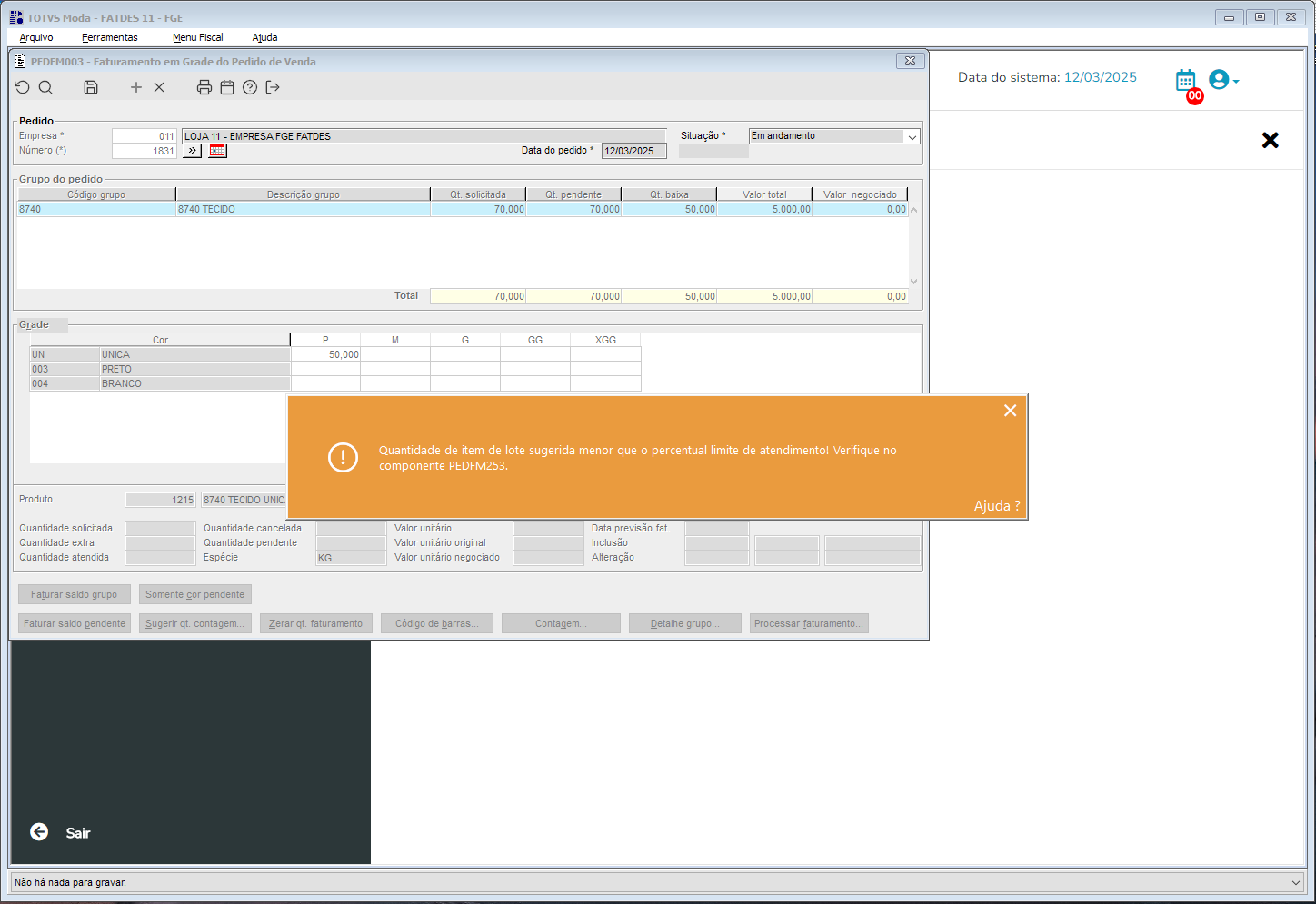Click the system date 12/03/2025
The image size is (1316, 904).
[x=1101, y=77]
